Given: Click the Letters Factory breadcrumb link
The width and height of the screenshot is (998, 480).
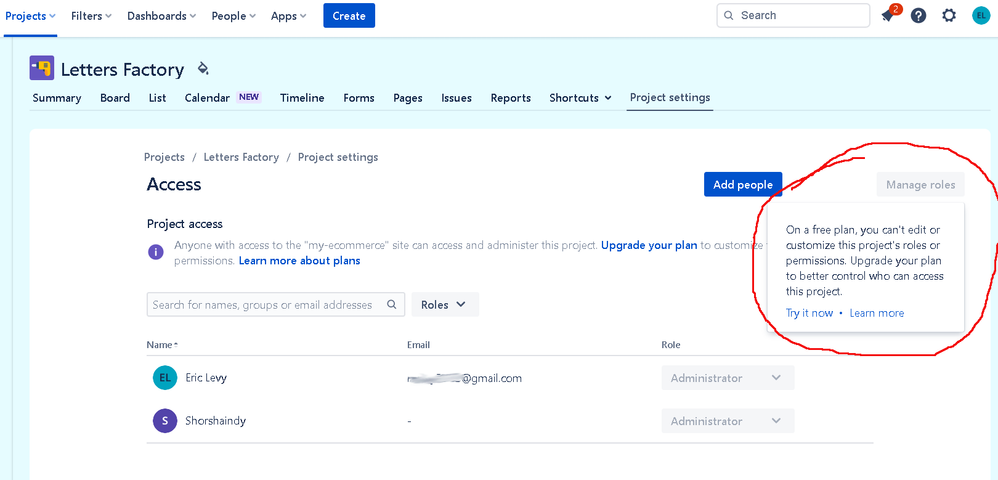Looking at the screenshot, I should pos(241,157).
